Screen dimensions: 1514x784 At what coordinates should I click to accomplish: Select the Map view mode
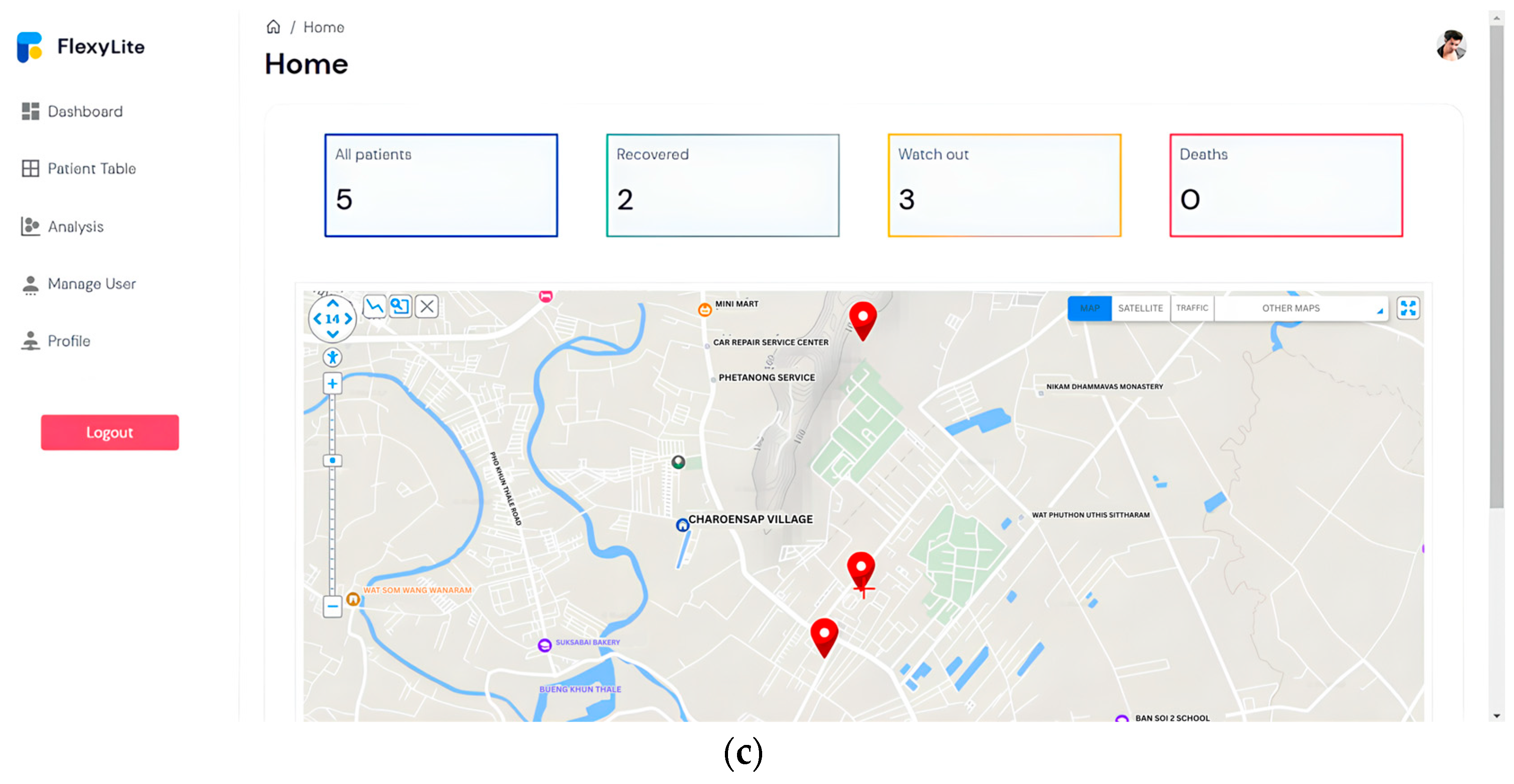[x=1089, y=308]
